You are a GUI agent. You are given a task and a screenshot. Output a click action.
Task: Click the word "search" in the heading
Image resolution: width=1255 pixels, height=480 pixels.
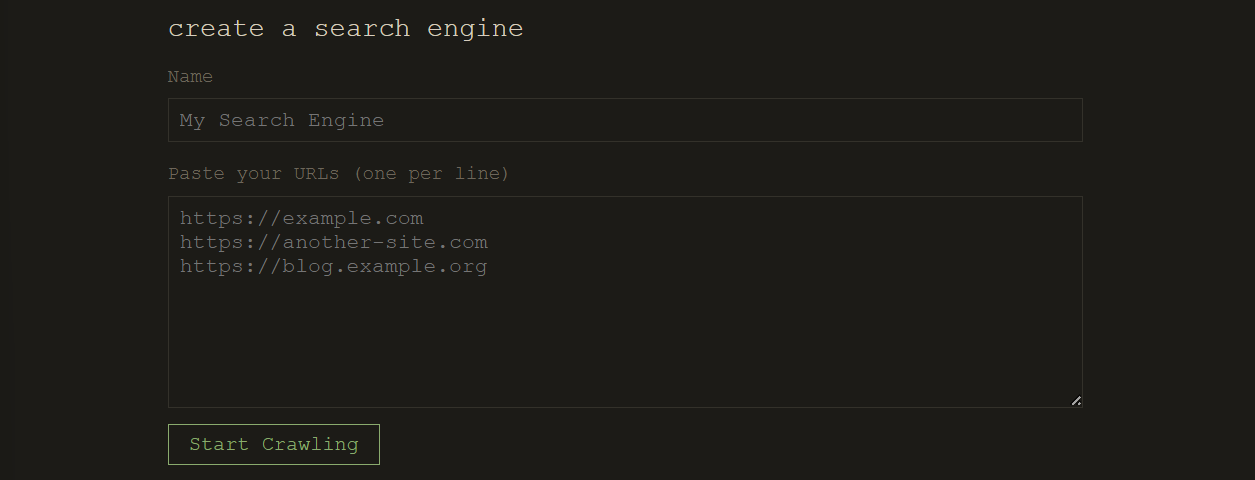[x=362, y=29]
